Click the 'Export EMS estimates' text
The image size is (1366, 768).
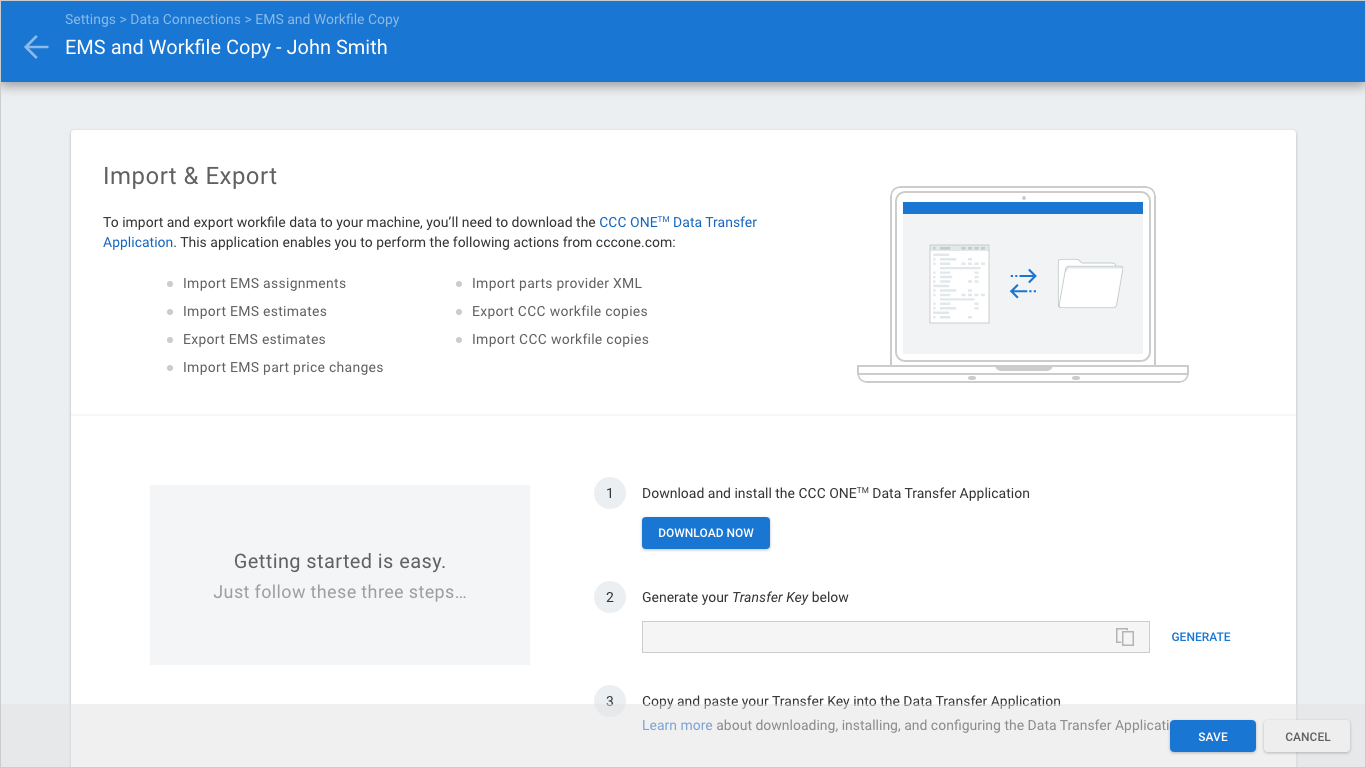point(254,339)
